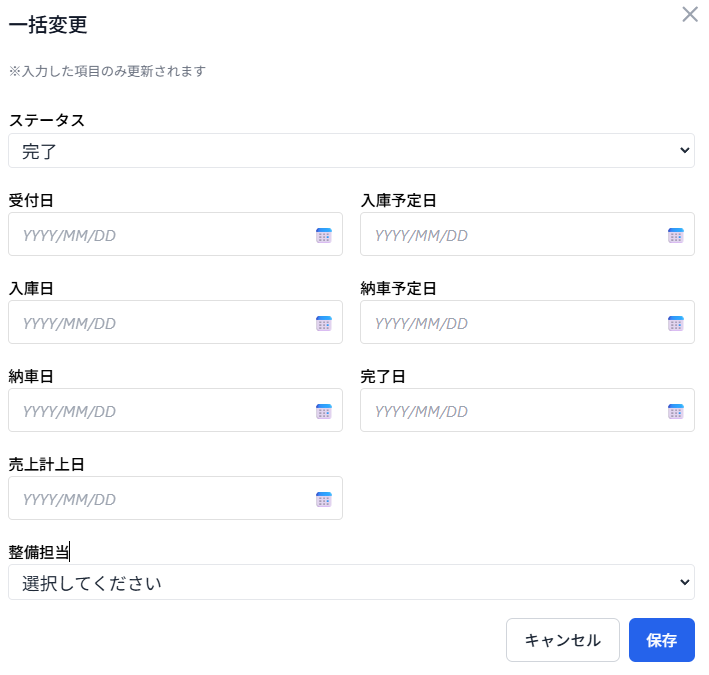Open calendar picker for 入庫予定日
Screen dimensions: 709x675
click(675, 235)
